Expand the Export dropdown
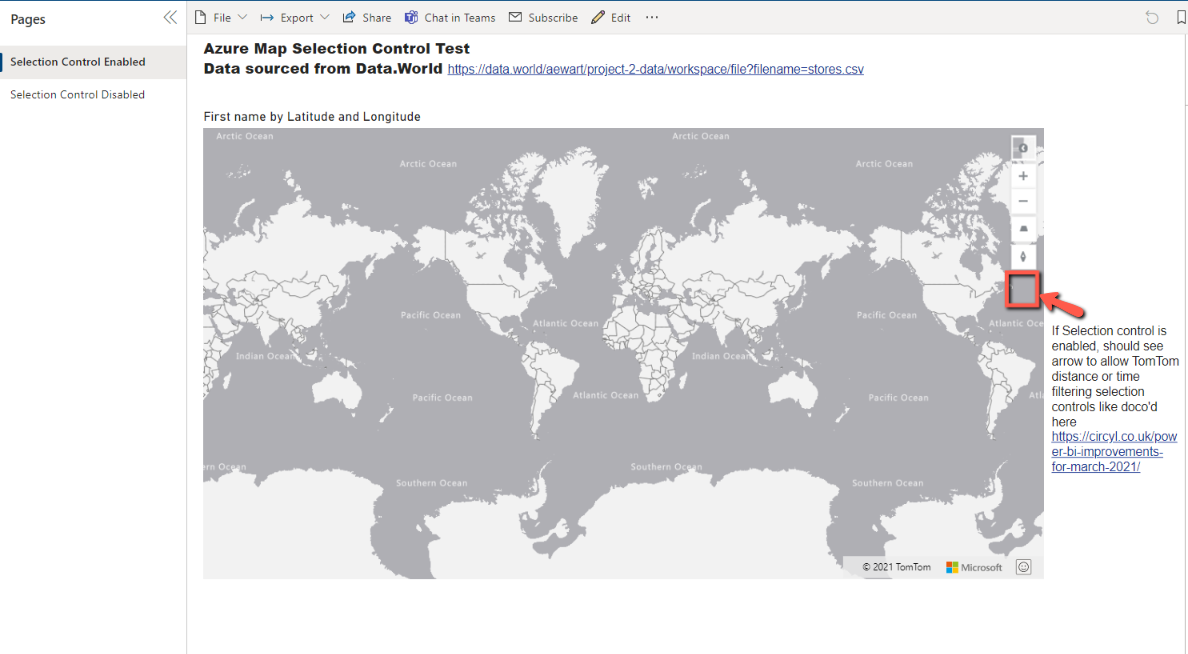 pos(294,17)
